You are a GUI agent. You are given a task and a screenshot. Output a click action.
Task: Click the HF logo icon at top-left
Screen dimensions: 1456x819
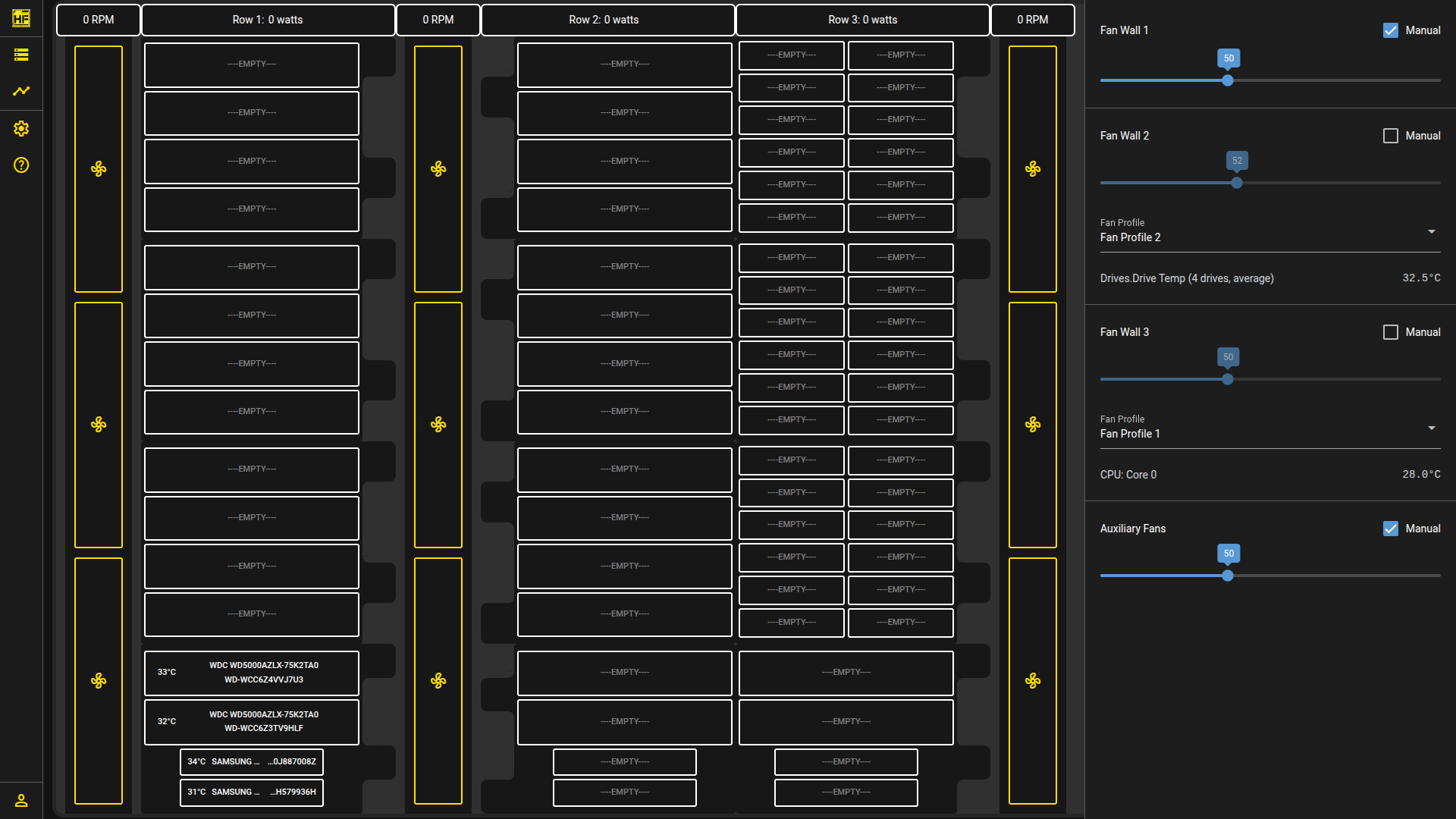point(21,18)
